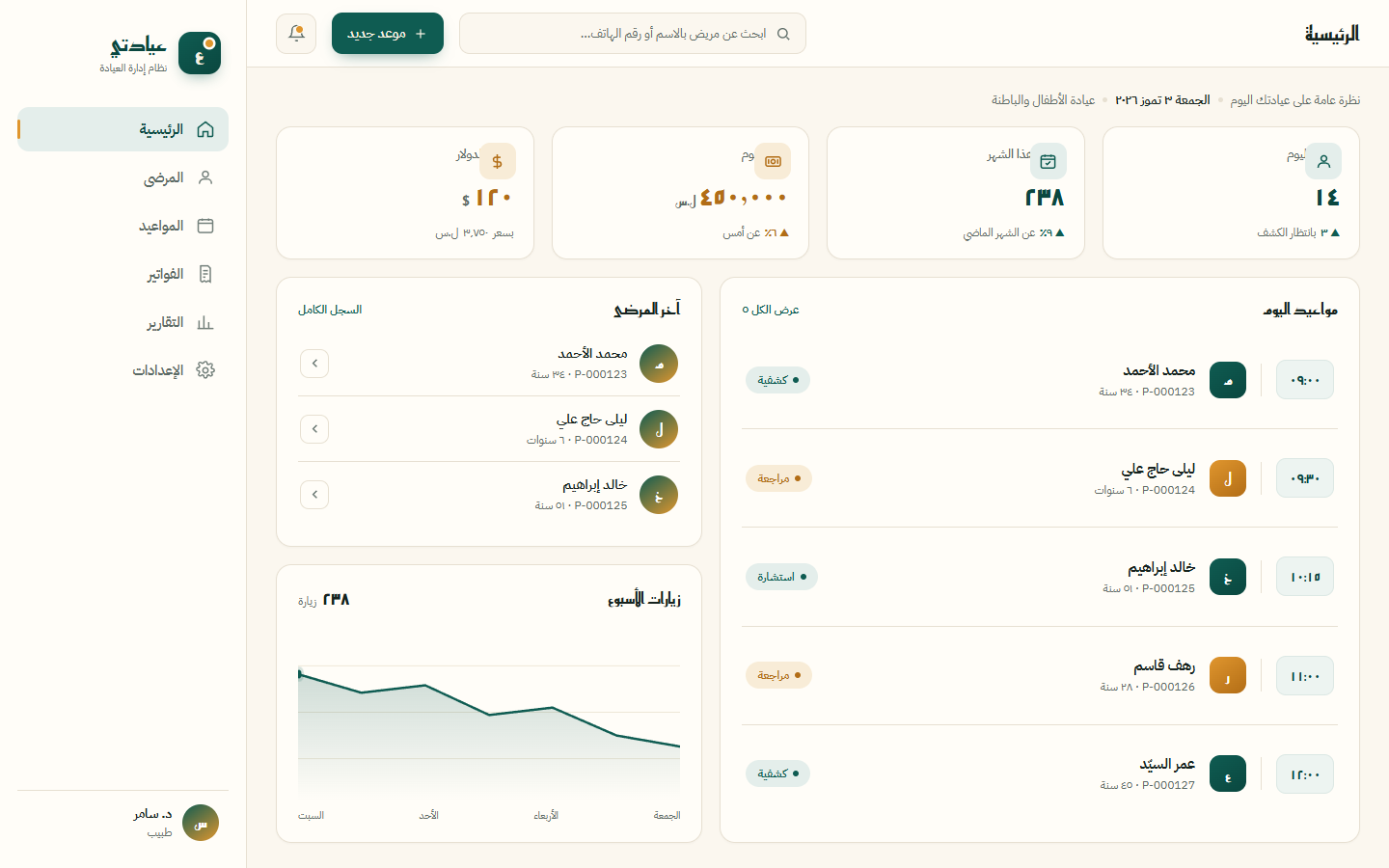
Task: Click the ١٠:١٥ time chip
Action: 1305,577
